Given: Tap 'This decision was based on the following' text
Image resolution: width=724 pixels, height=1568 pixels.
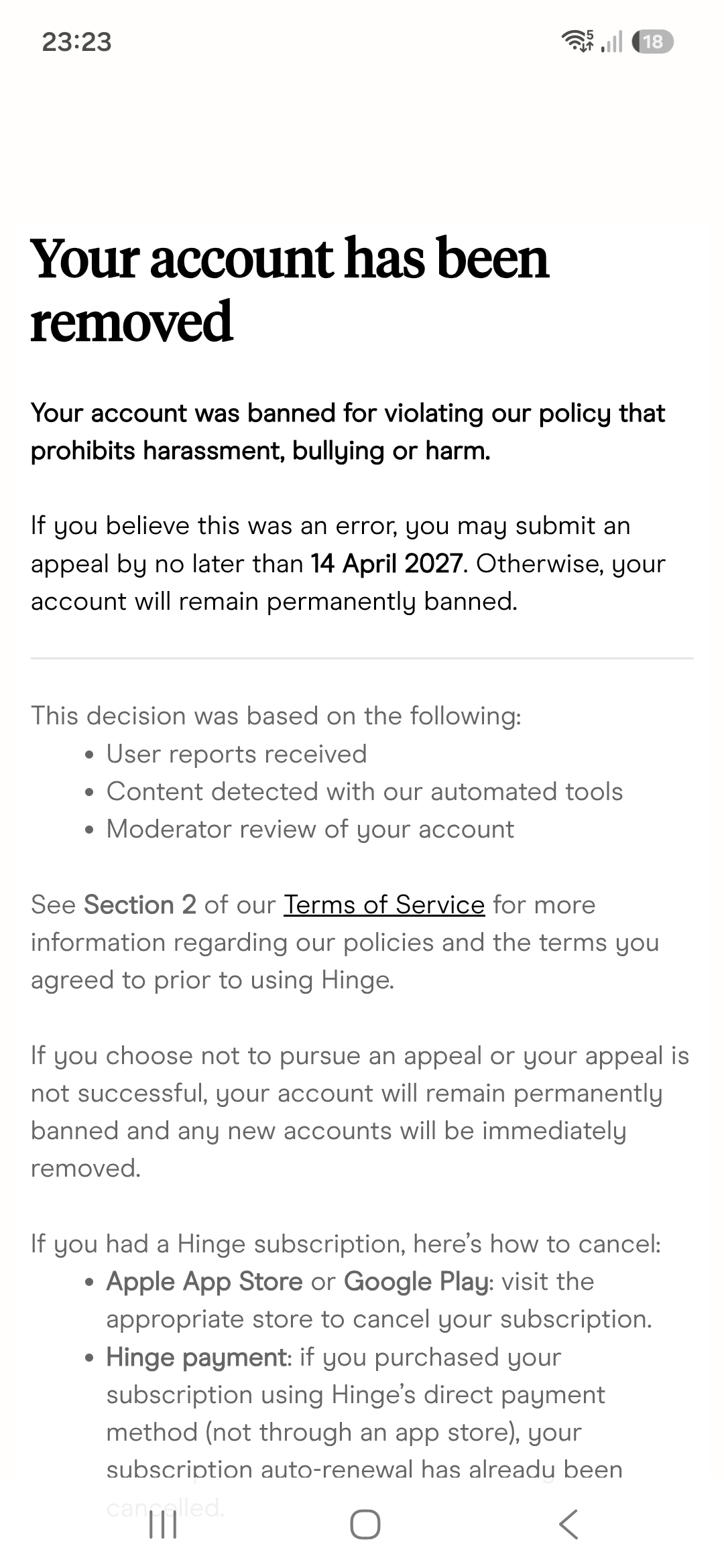Looking at the screenshot, I should (x=276, y=716).
